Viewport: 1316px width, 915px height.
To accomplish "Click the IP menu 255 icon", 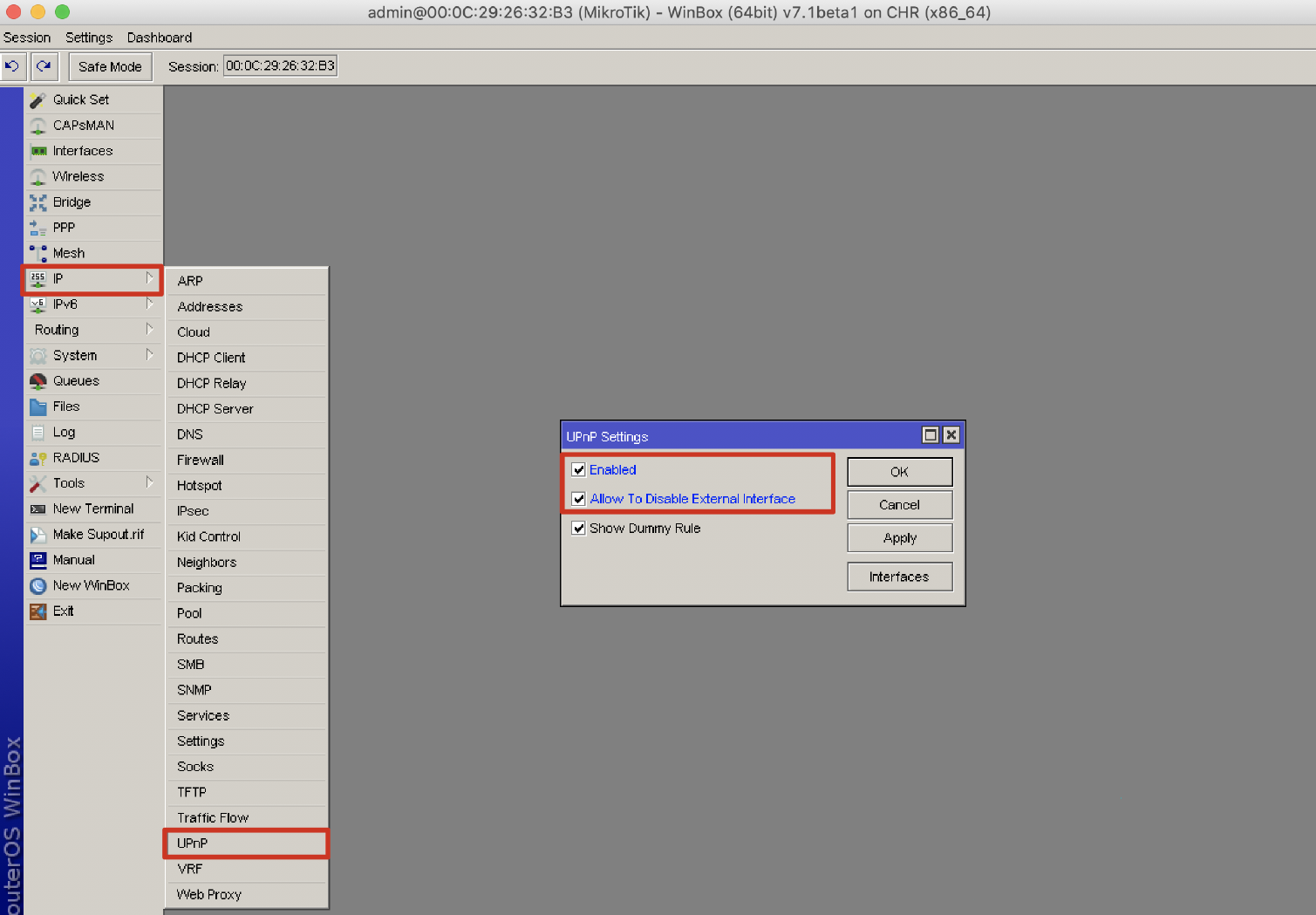I will (38, 279).
